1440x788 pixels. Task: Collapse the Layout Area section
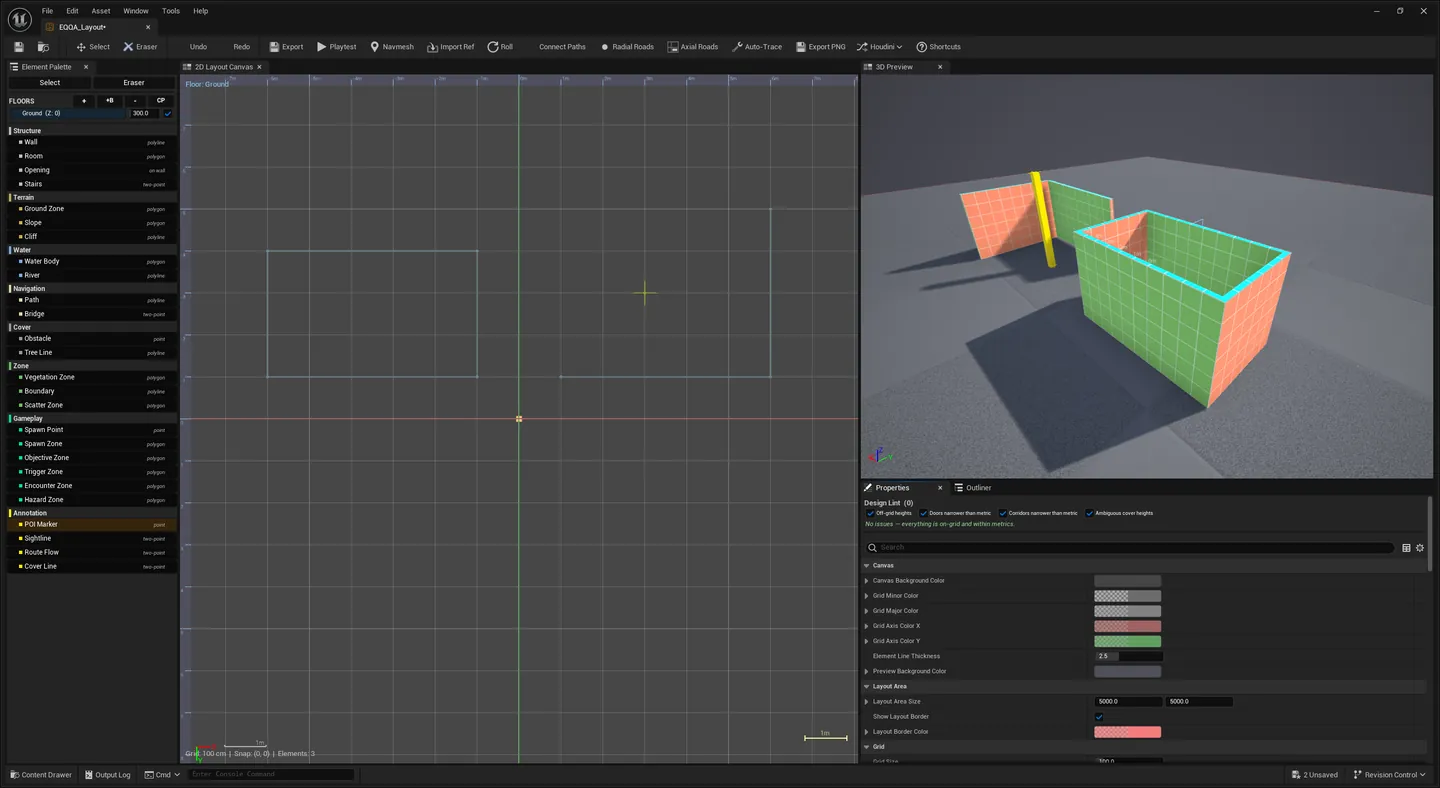point(867,687)
